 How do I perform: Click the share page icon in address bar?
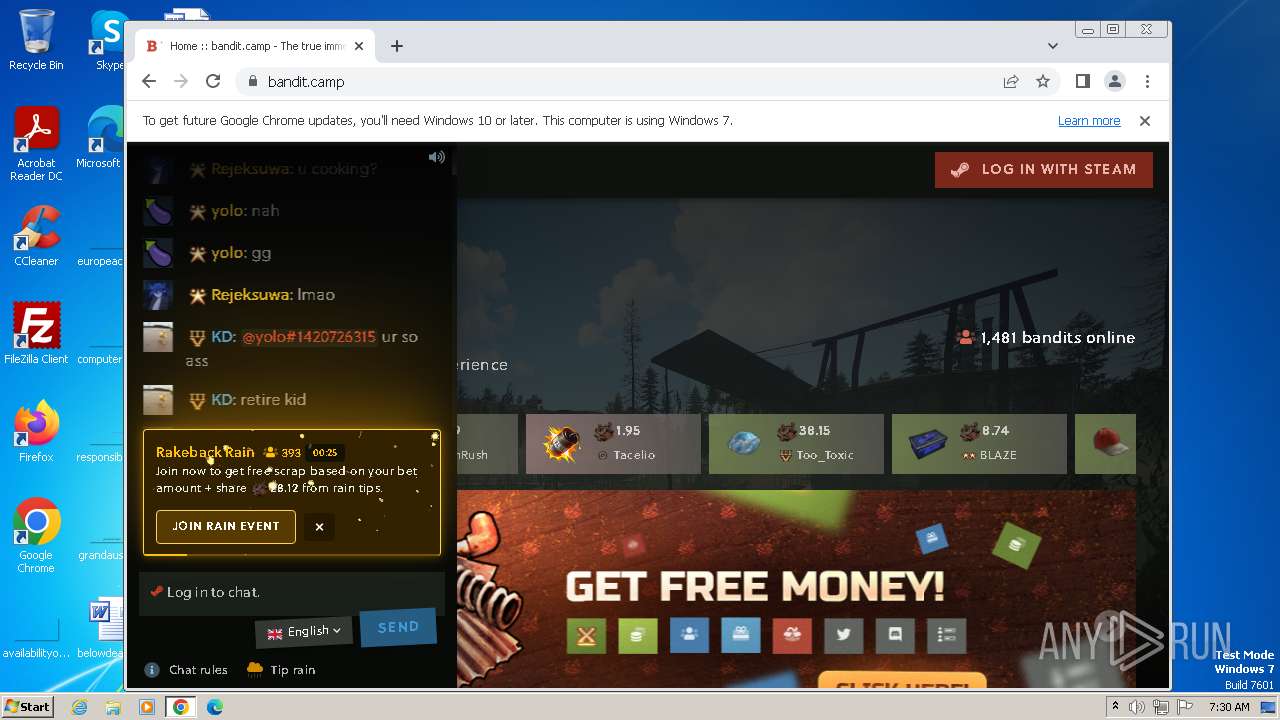[1011, 82]
